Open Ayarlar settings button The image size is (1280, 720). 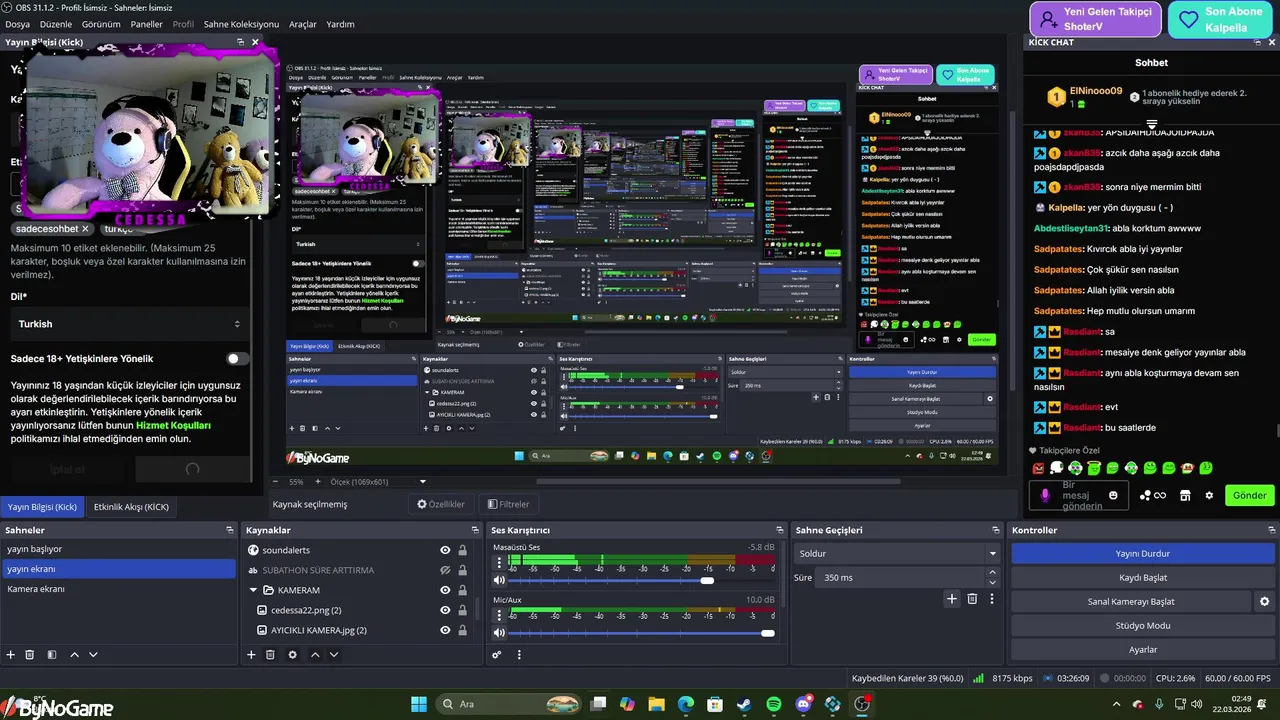[x=1143, y=649]
